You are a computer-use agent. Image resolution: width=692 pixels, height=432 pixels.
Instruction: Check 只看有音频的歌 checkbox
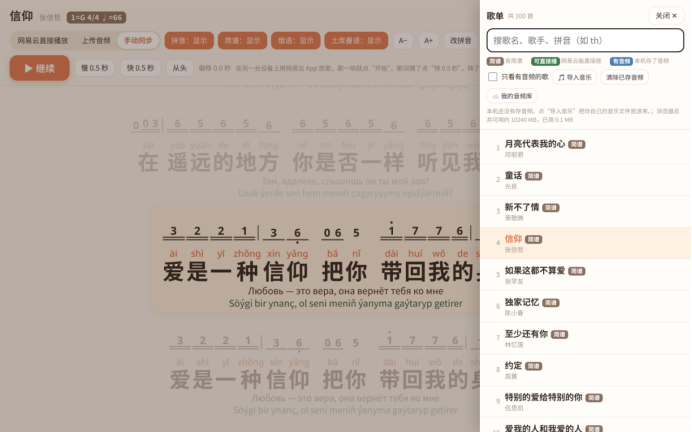493,77
